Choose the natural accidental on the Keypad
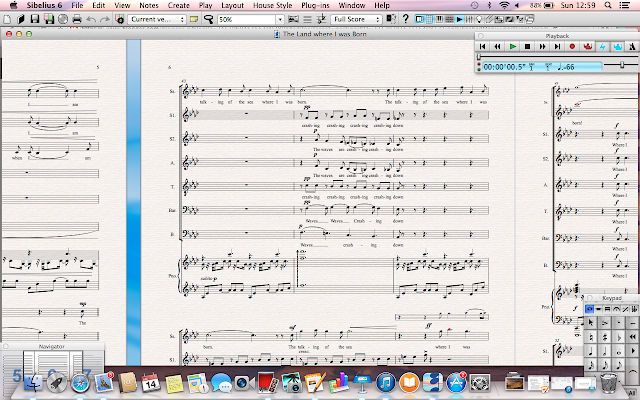This screenshot has width=640, height=400. [x=591, y=337]
